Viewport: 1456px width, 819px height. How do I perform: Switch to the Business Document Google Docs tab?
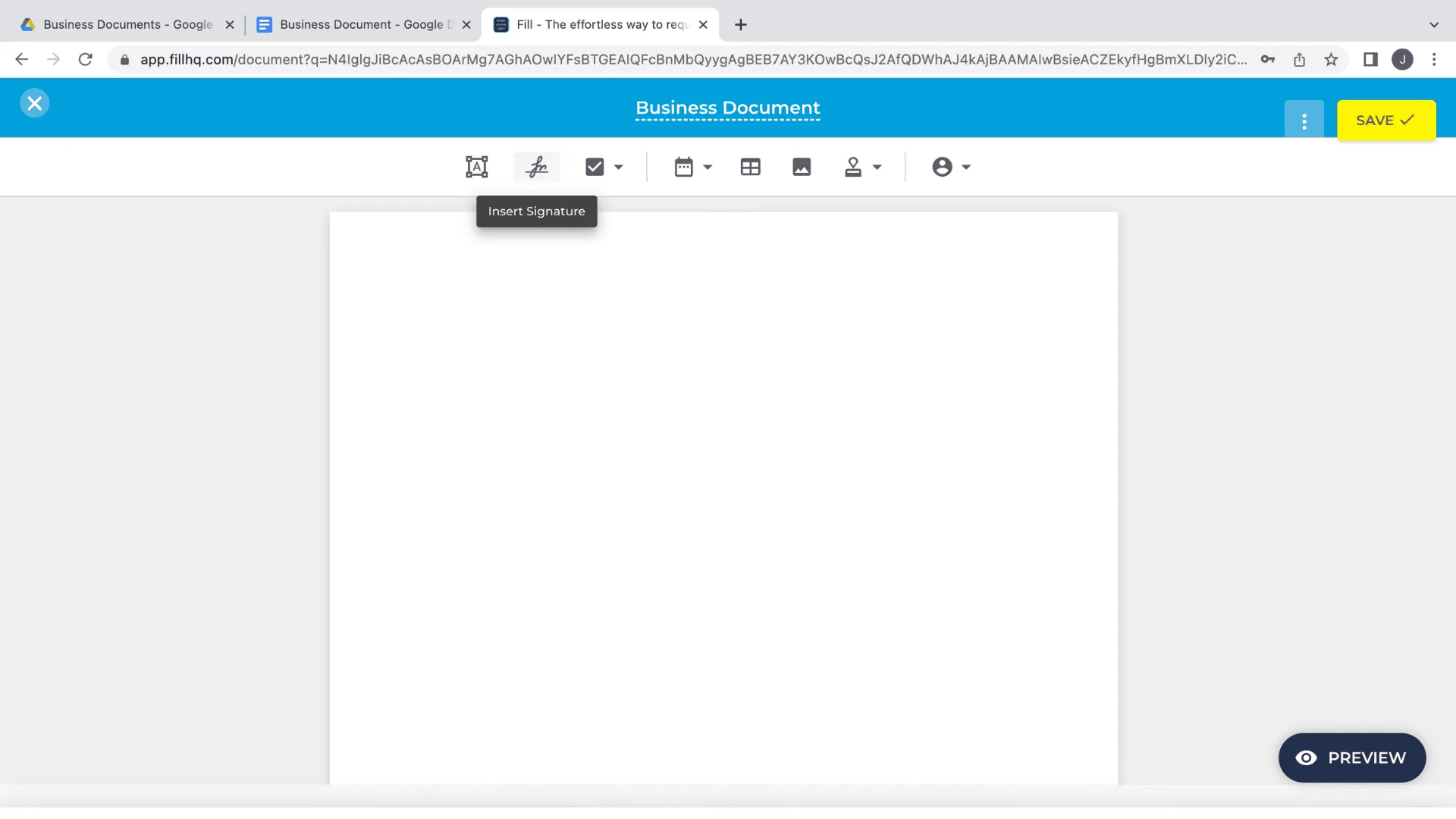coord(361,24)
